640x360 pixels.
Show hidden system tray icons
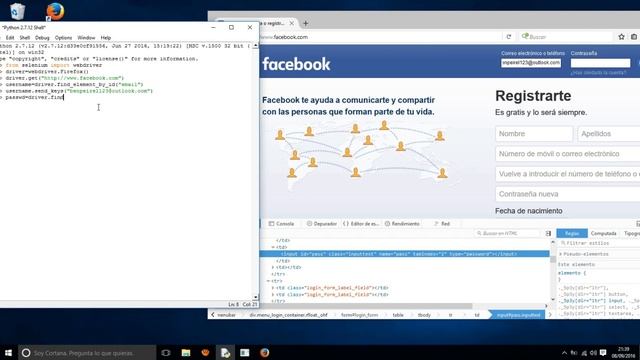coord(564,353)
